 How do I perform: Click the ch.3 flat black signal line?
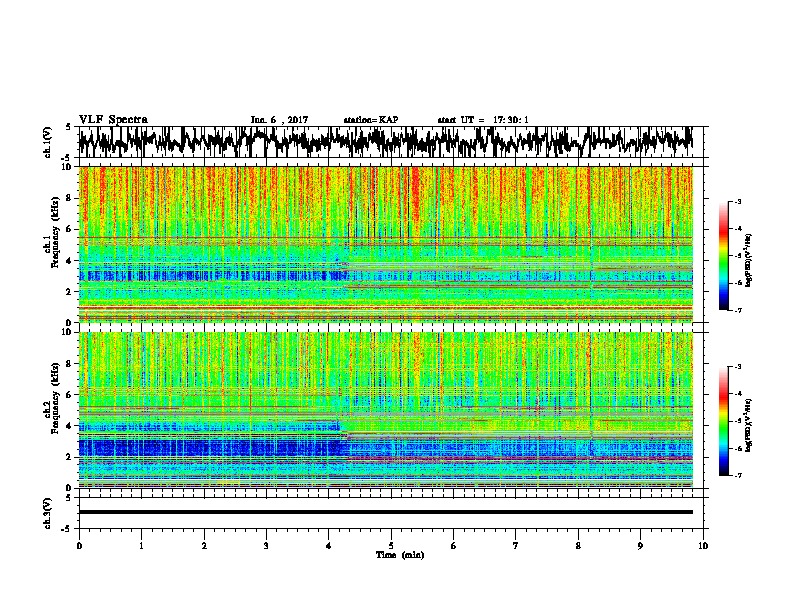click(385, 512)
